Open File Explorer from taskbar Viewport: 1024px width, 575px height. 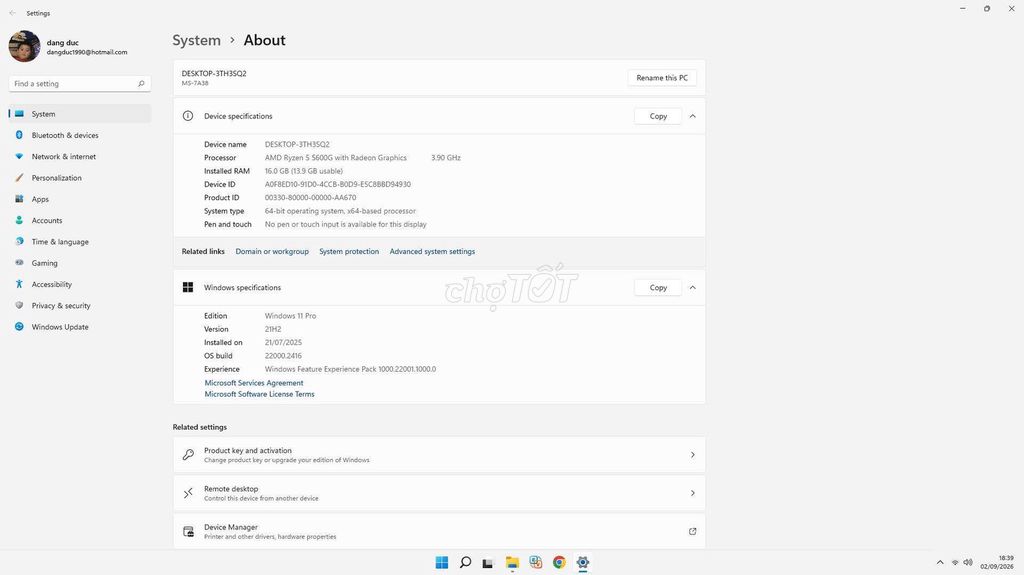[x=512, y=563]
